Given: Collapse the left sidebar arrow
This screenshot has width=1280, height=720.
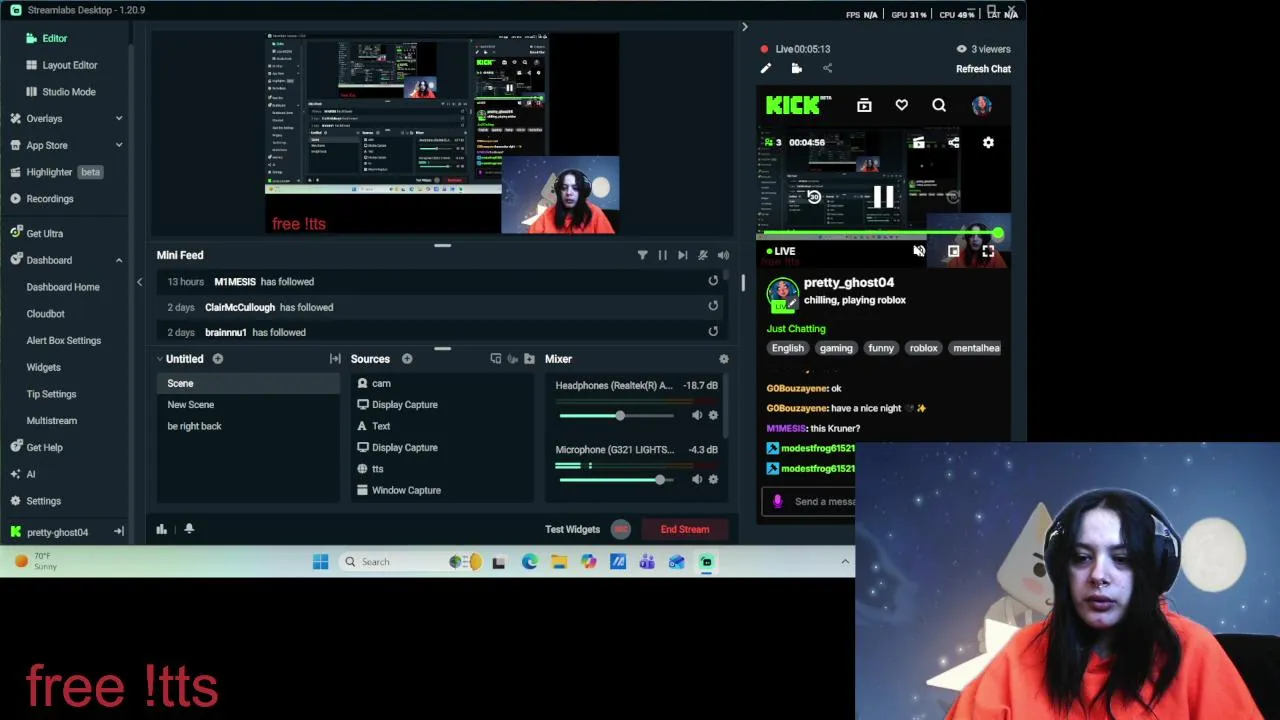Looking at the screenshot, I should [x=139, y=282].
